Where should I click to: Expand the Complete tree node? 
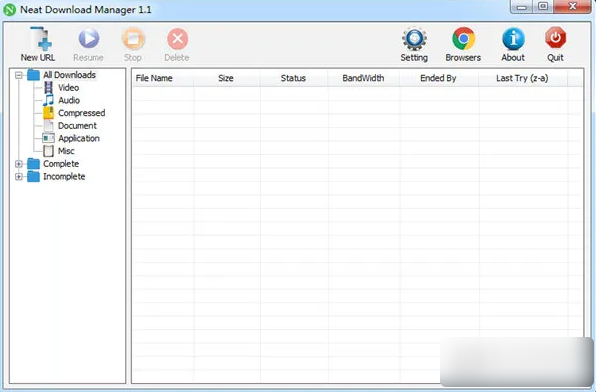click(x=19, y=164)
